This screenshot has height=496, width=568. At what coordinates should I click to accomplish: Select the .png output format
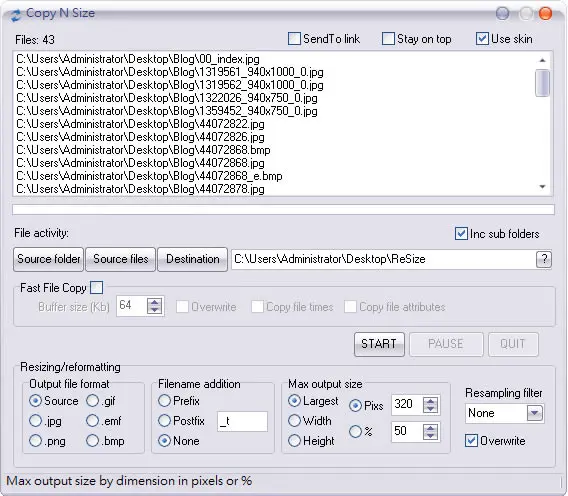click(x=36, y=441)
